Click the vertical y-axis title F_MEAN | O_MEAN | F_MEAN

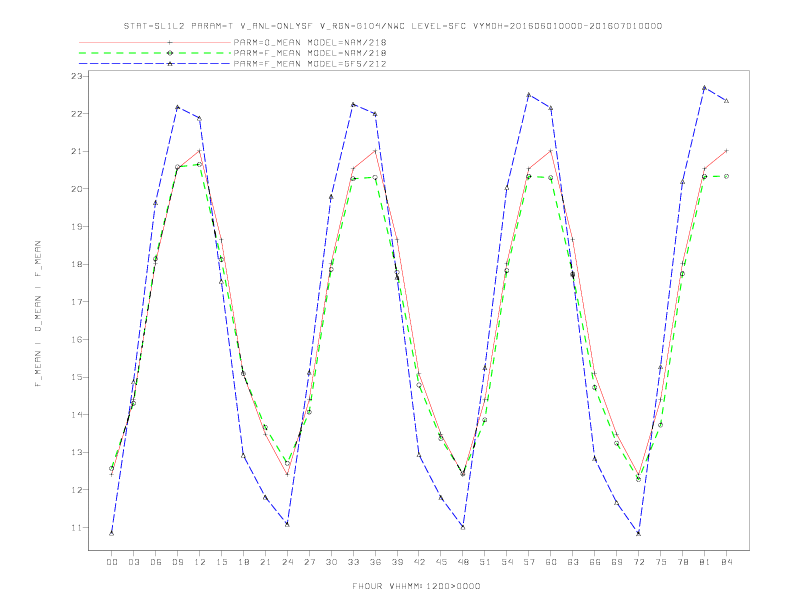click(x=38, y=314)
